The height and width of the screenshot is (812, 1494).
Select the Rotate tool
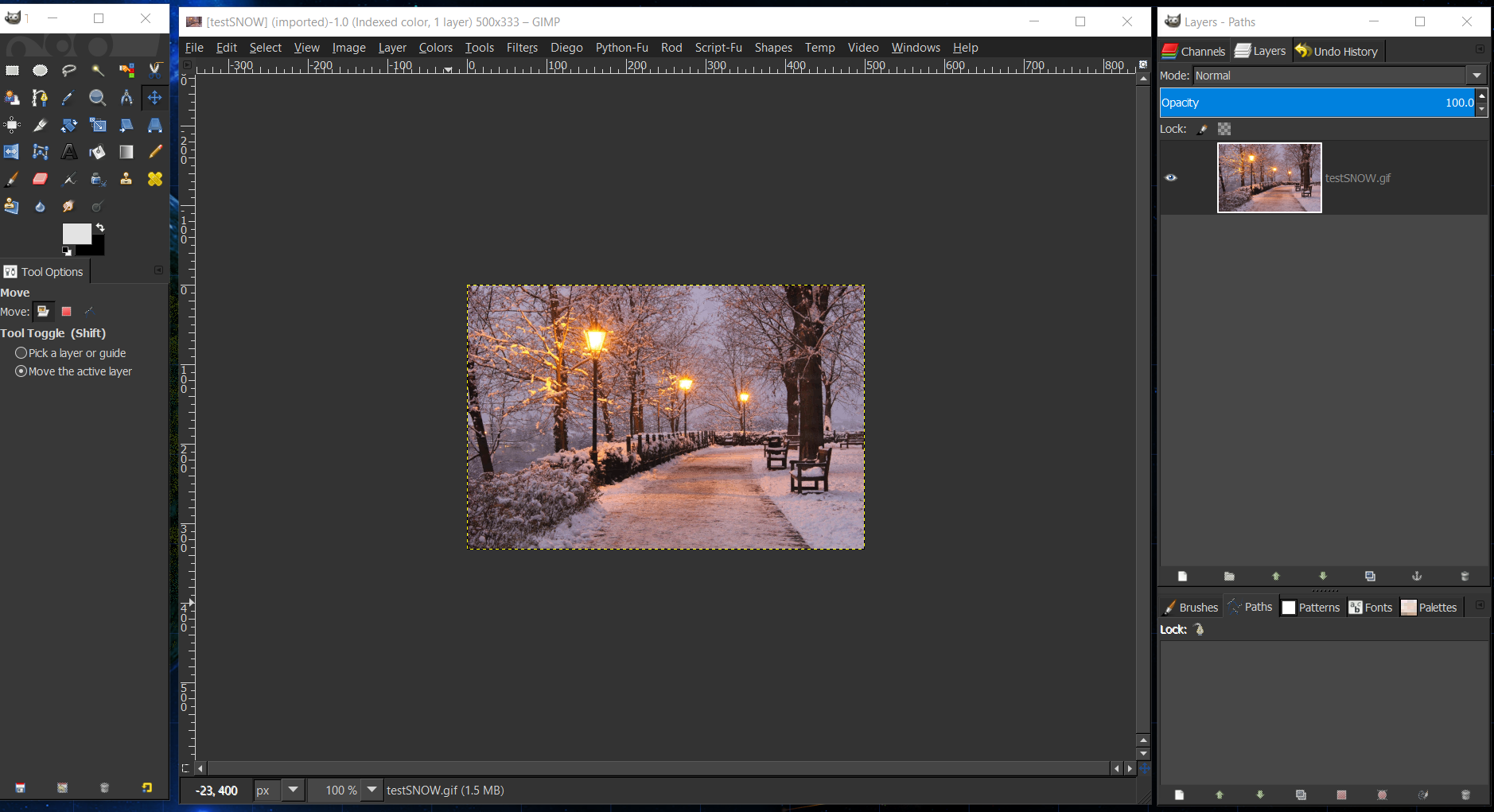coord(69,125)
